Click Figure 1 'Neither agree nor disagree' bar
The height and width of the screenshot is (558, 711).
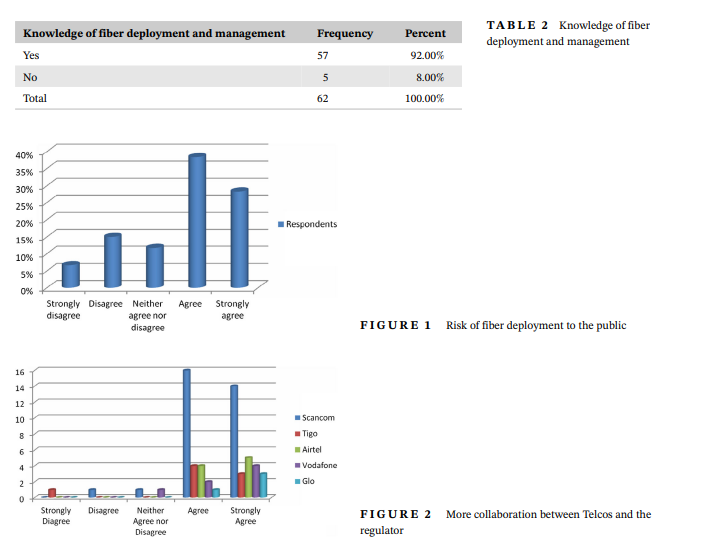click(155, 266)
